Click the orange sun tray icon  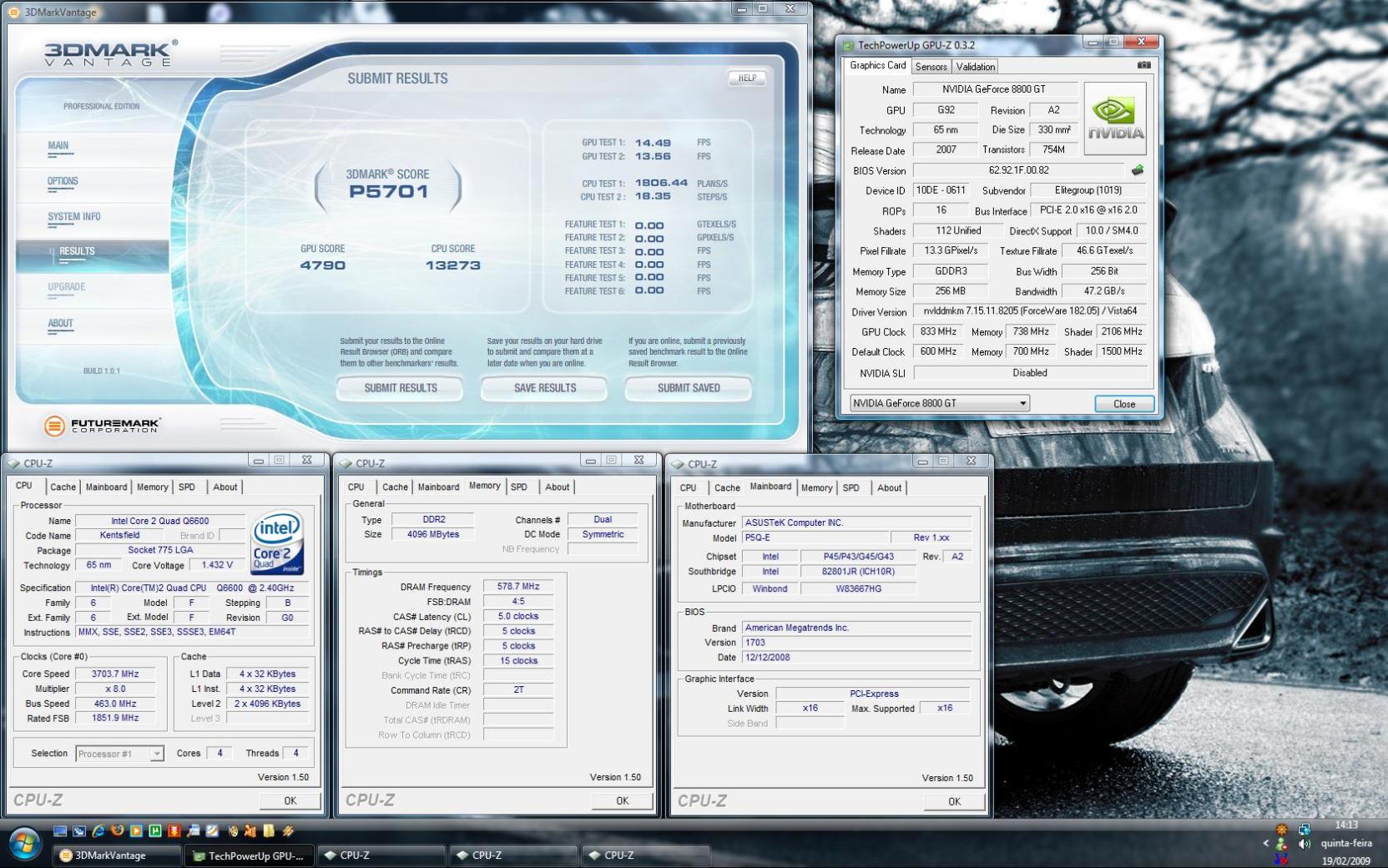[x=1281, y=830]
